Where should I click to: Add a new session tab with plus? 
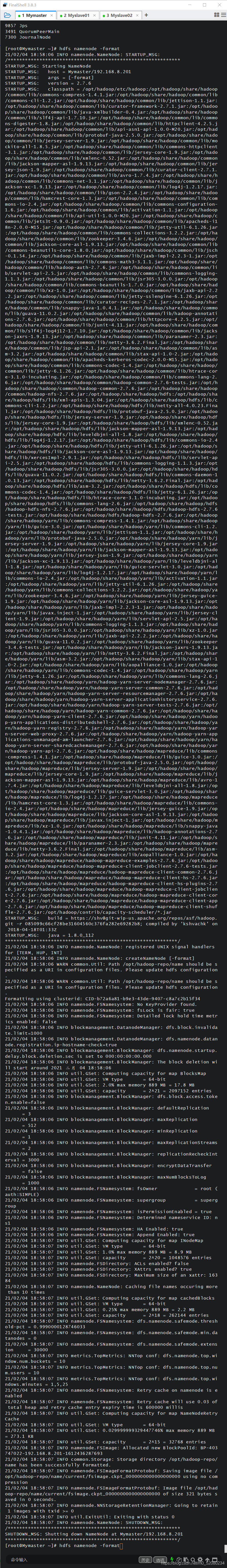(x=146, y=15)
